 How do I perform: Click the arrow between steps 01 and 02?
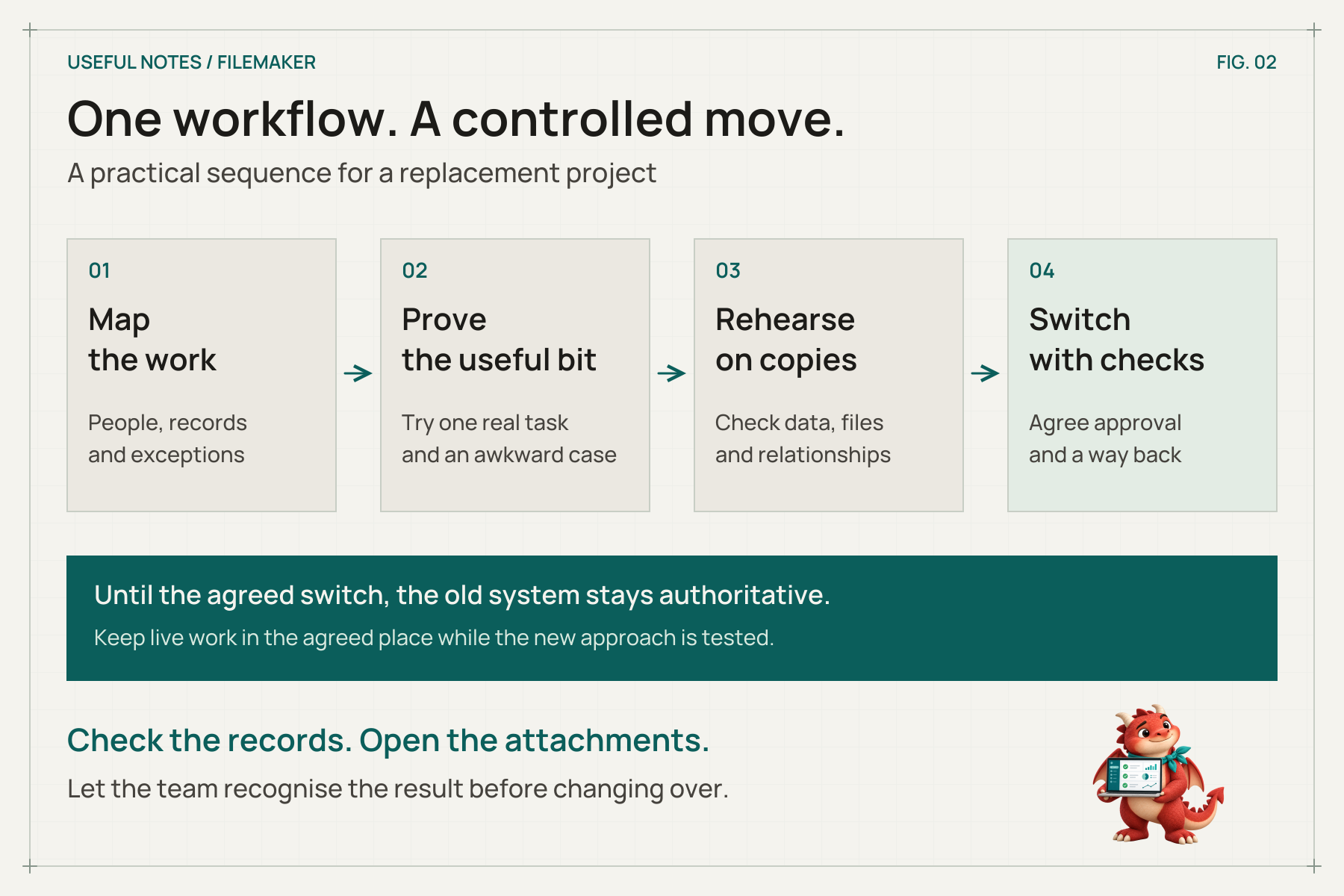click(358, 373)
